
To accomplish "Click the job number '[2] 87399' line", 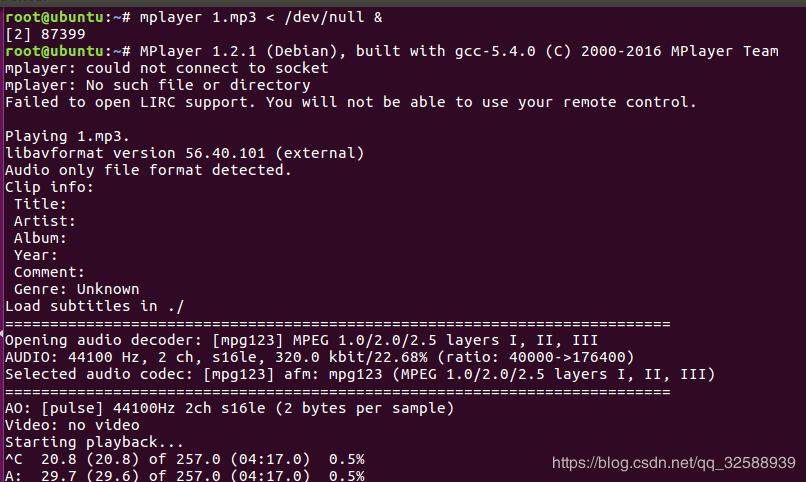I will 45,34.
